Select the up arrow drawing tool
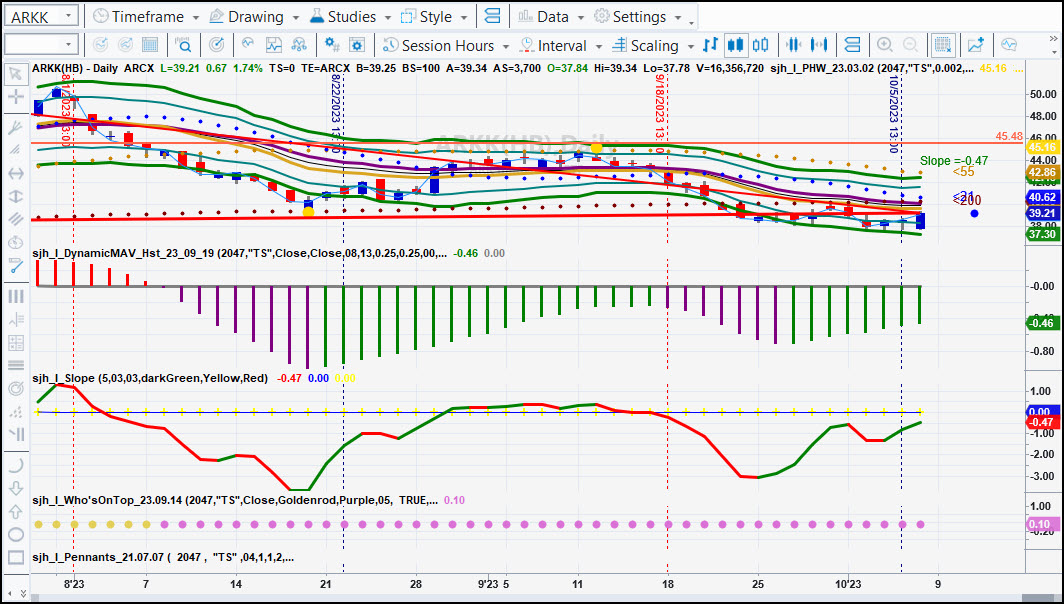This screenshot has height=604, width=1064. tap(15, 512)
